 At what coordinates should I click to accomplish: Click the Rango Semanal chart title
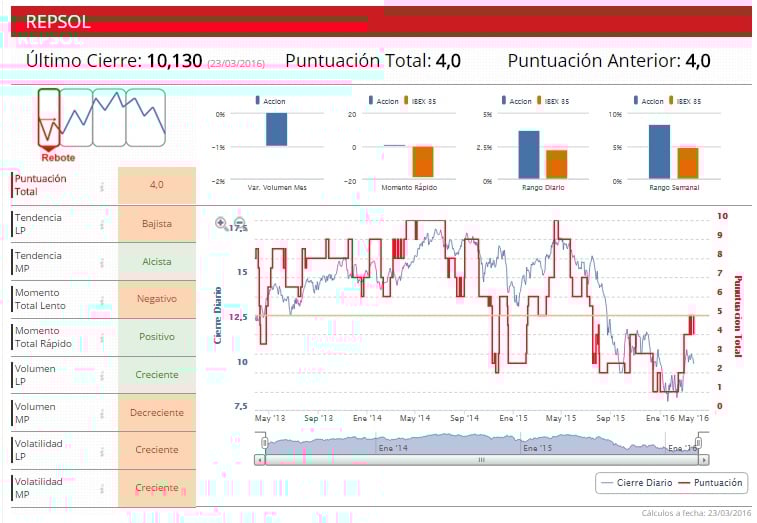tap(674, 187)
